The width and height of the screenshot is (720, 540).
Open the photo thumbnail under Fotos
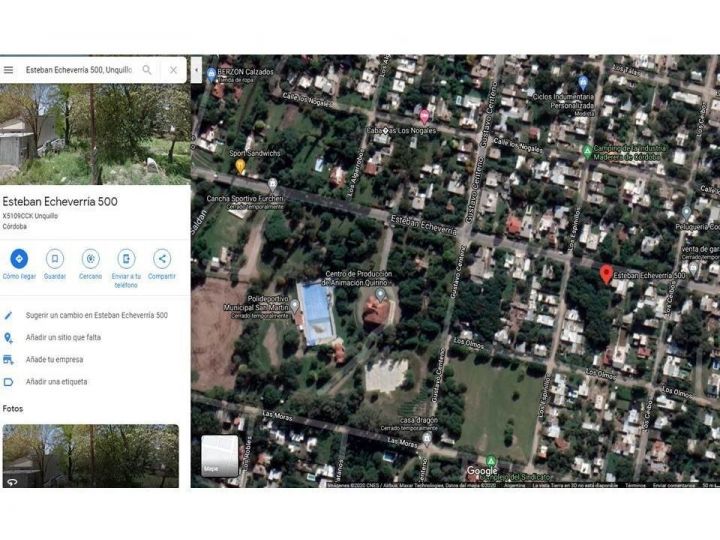point(90,456)
